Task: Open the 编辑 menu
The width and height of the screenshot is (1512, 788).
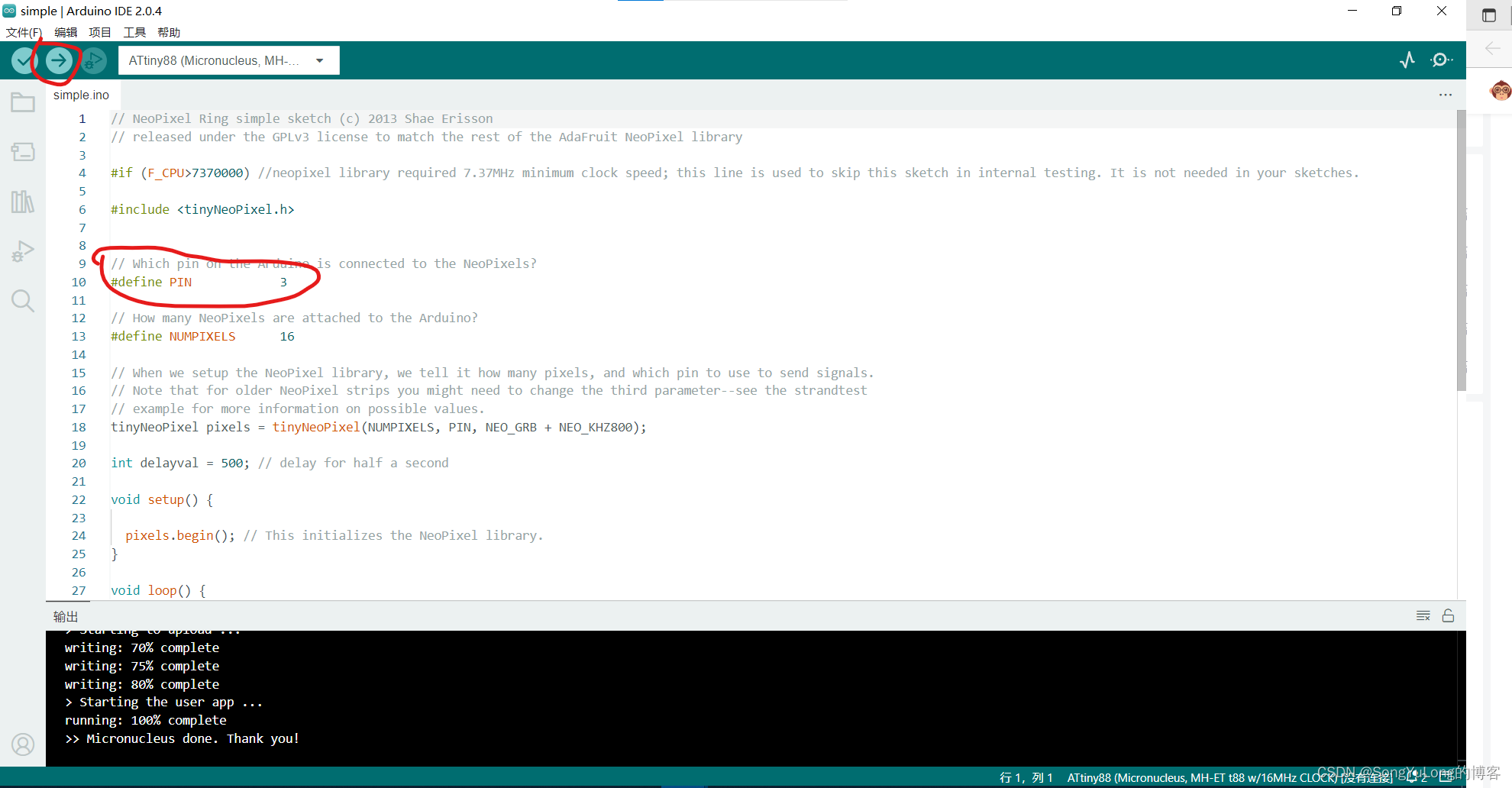Action: [66, 32]
